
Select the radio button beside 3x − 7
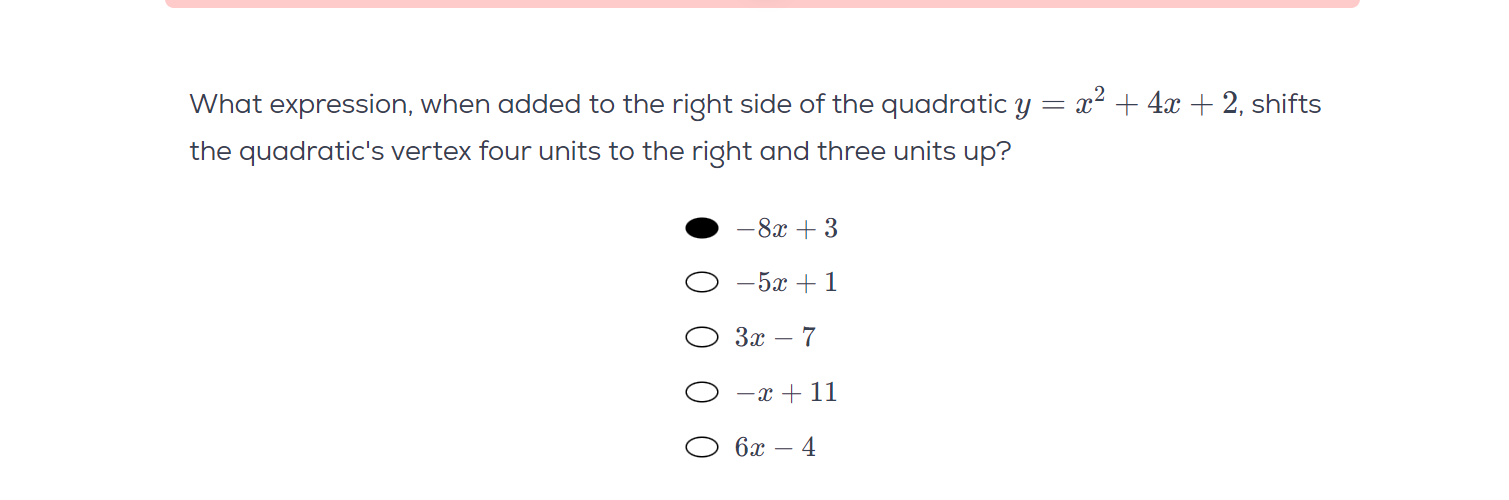point(702,337)
